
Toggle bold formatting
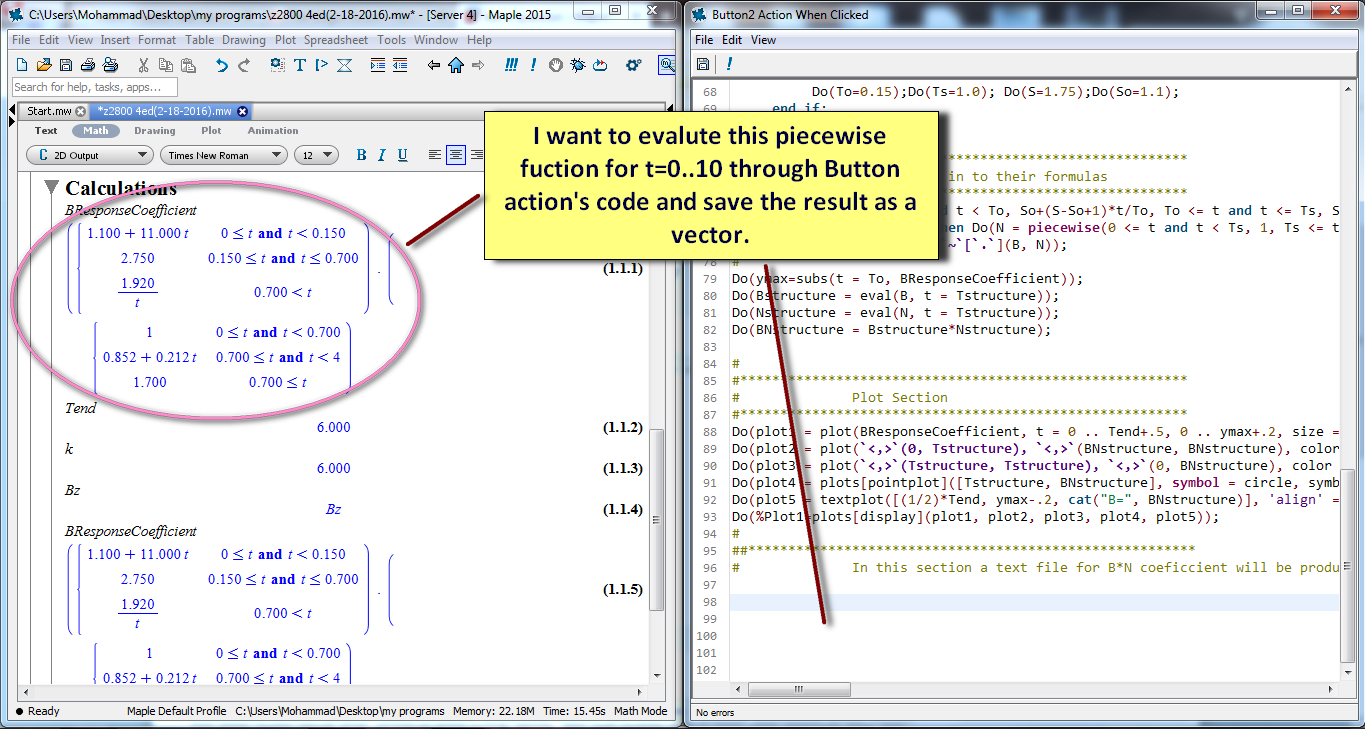click(x=361, y=155)
